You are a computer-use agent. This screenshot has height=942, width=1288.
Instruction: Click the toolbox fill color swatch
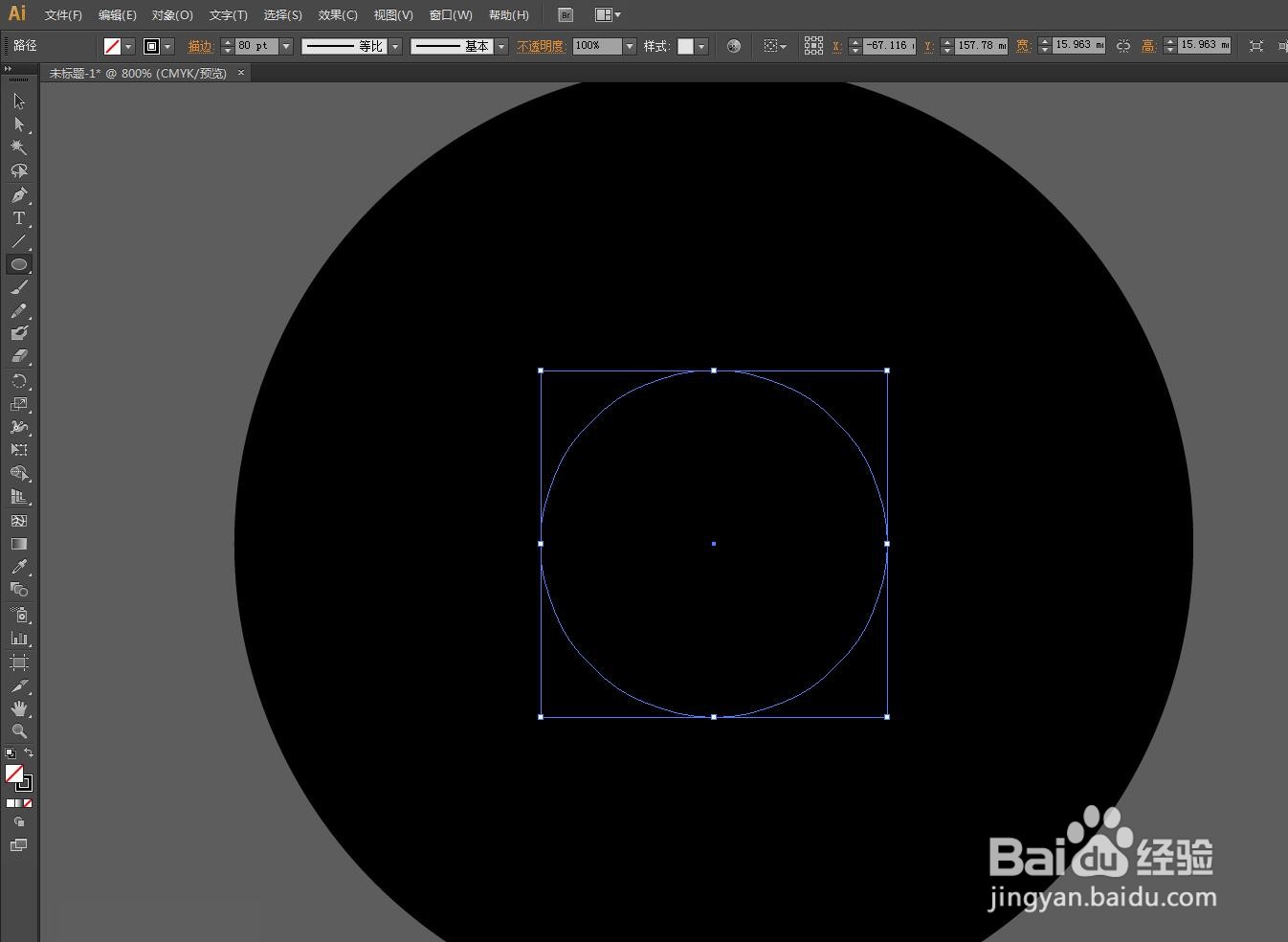coord(14,774)
